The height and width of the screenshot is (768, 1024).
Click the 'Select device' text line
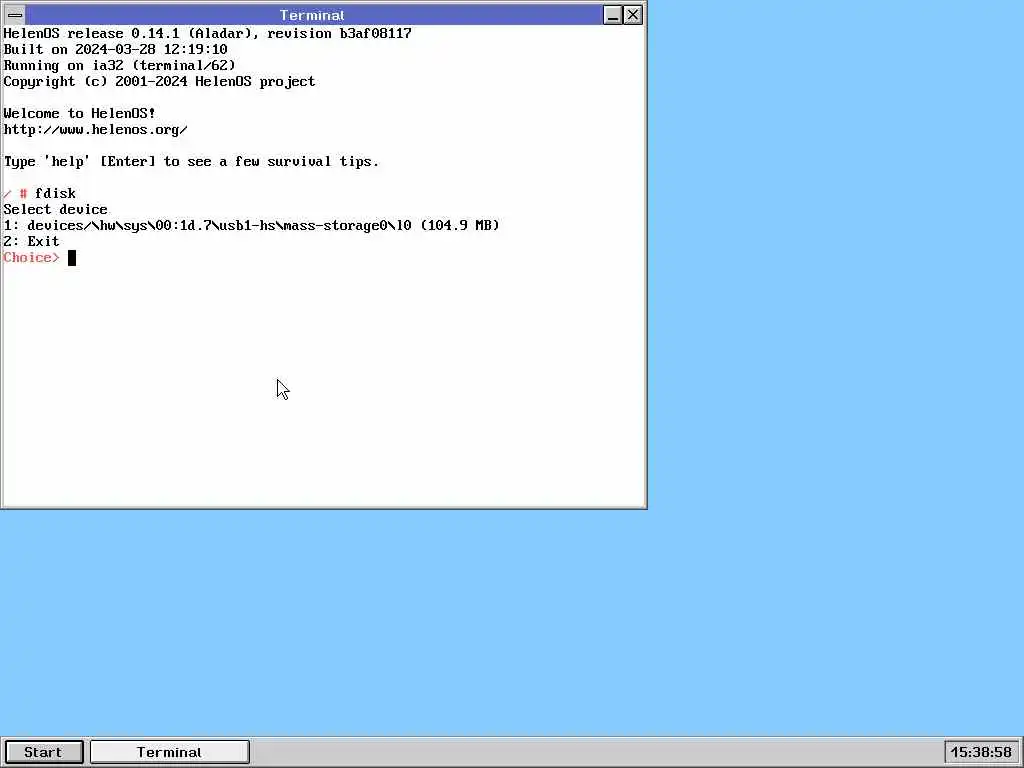[x=56, y=209]
